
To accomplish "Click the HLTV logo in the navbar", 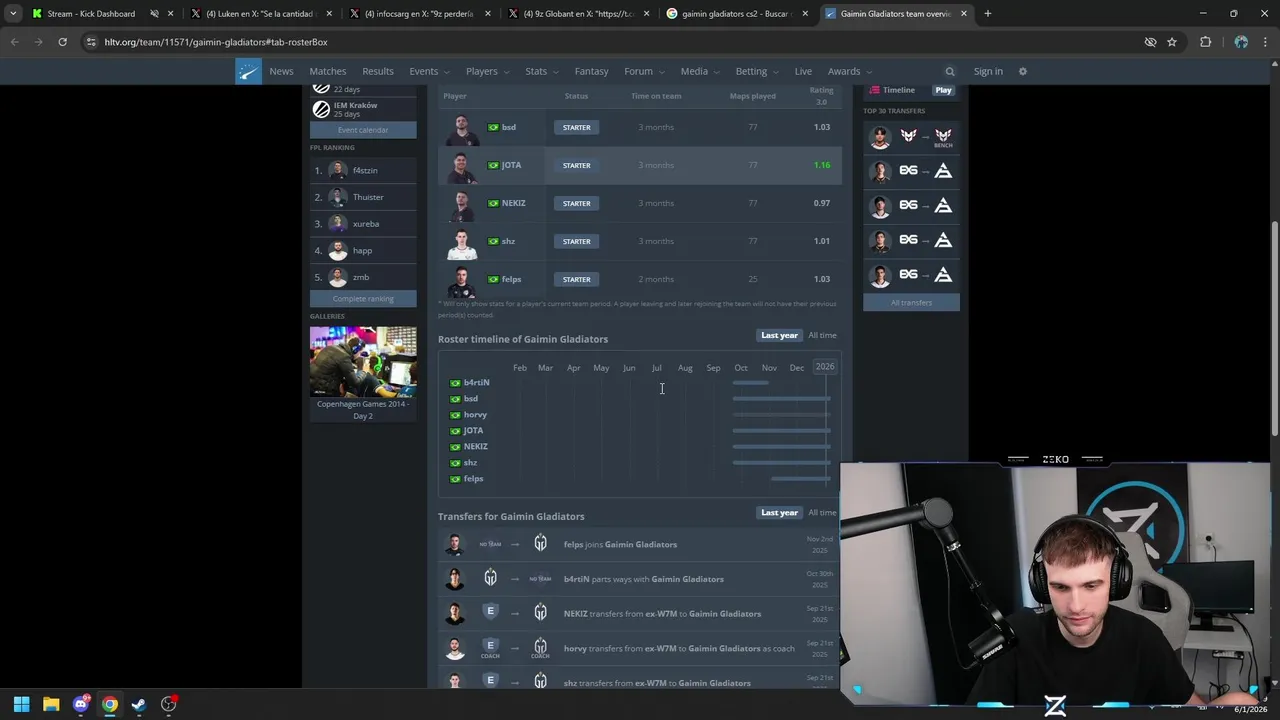I will click(x=248, y=71).
